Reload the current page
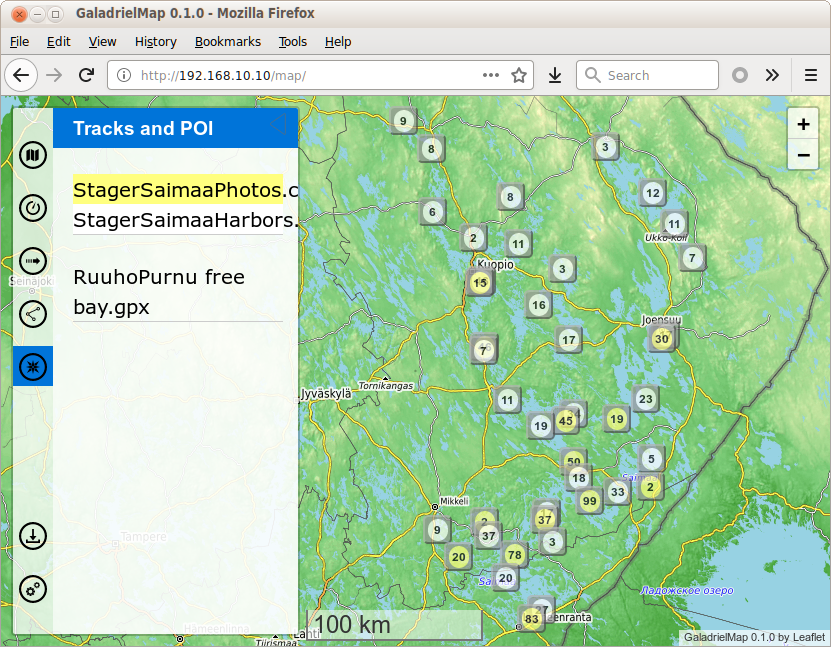Viewport: 831px width, 647px height. point(86,75)
